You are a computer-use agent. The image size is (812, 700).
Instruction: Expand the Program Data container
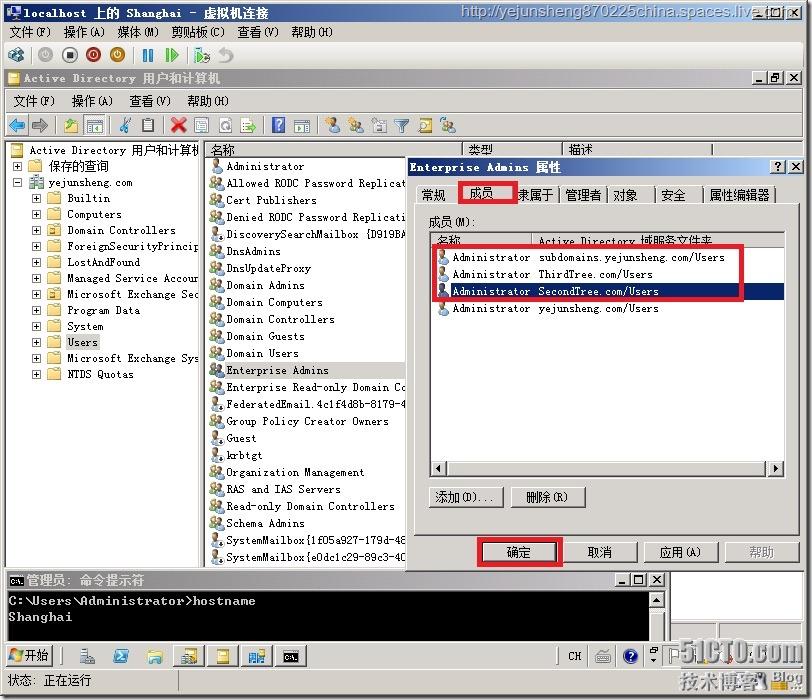coord(36,311)
